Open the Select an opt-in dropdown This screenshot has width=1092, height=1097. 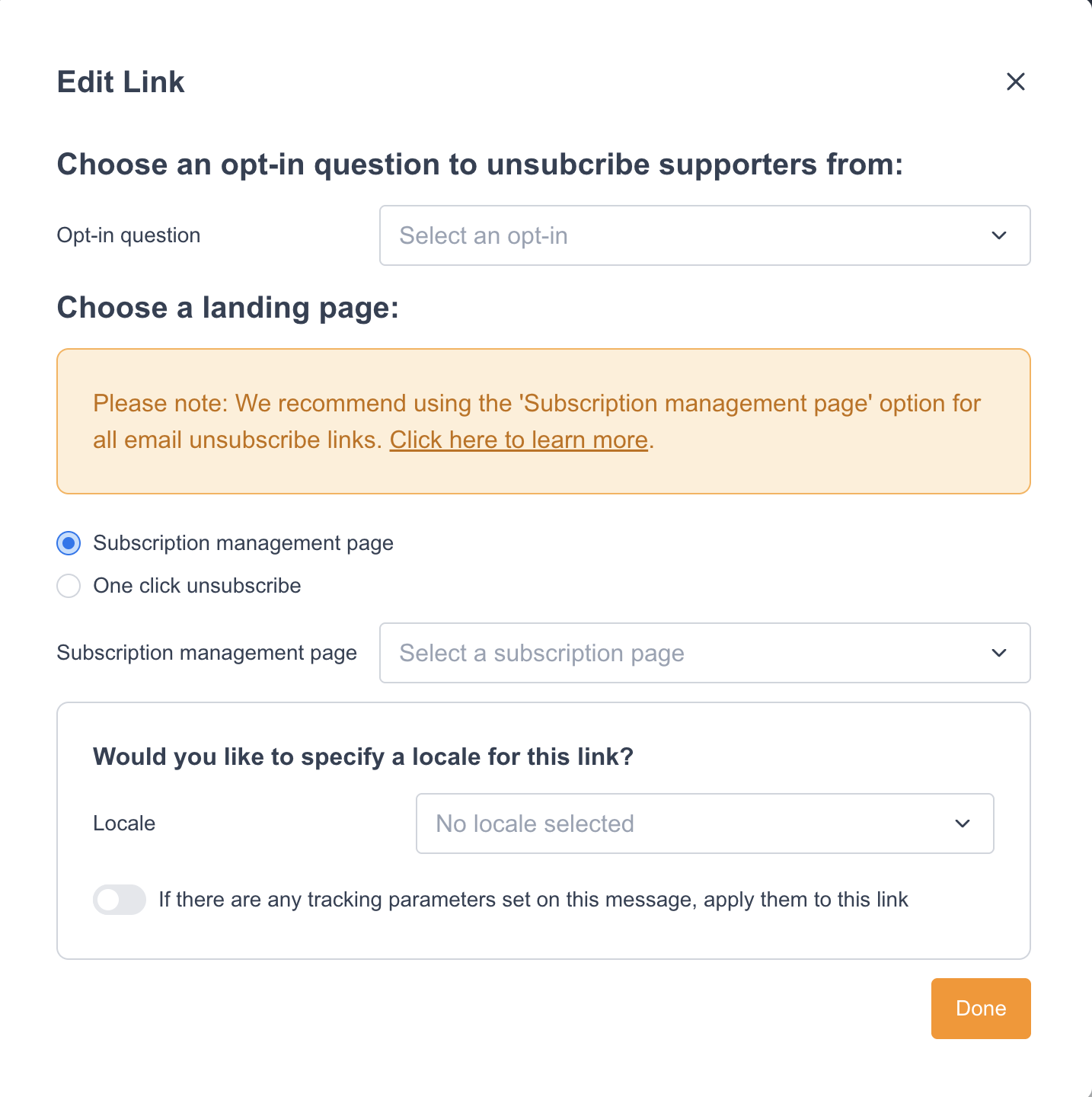[685, 235]
